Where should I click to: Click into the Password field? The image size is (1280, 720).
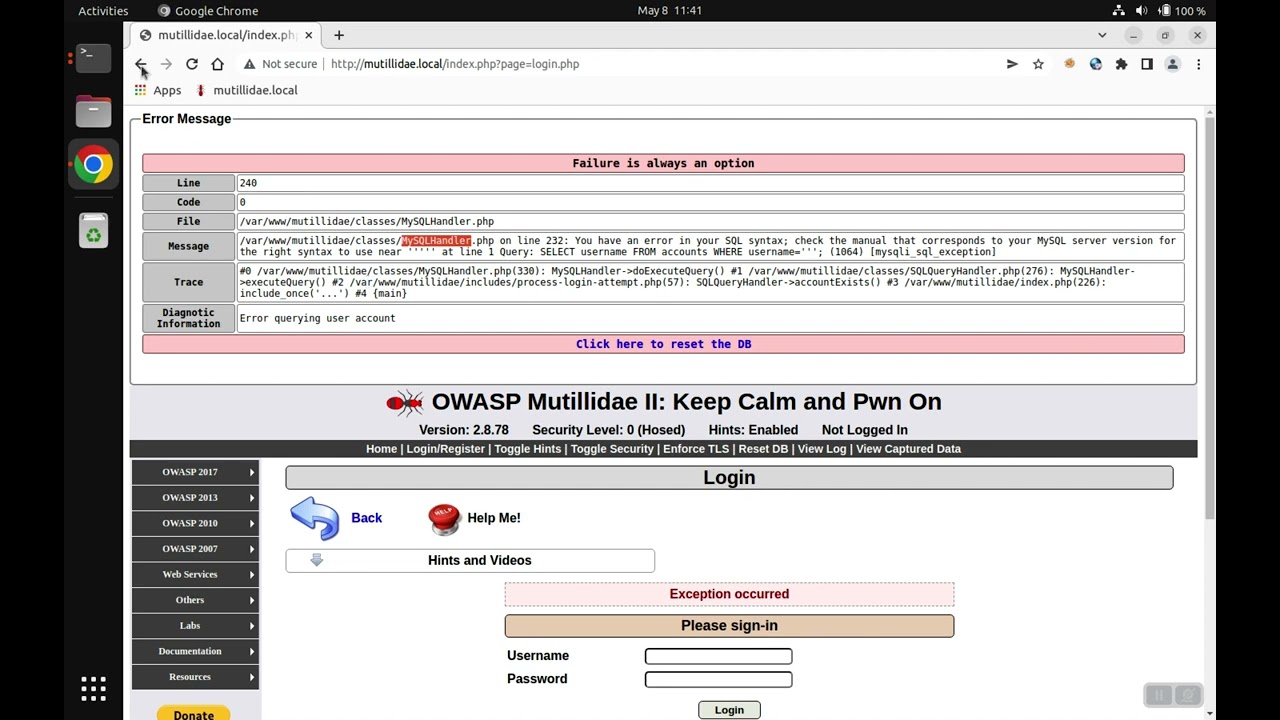pyautogui.click(x=718, y=679)
